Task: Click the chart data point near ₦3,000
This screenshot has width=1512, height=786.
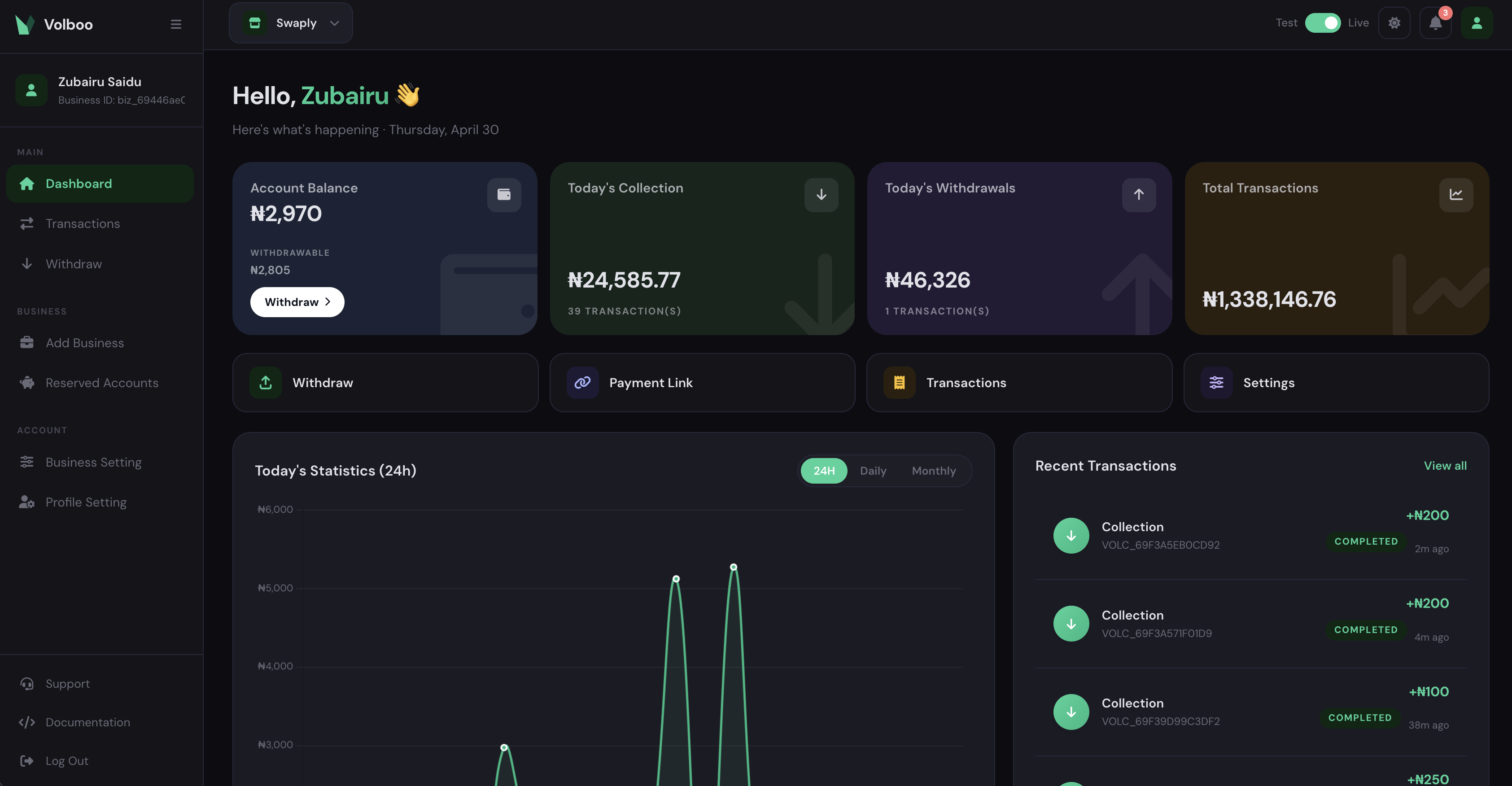Action: [503, 748]
